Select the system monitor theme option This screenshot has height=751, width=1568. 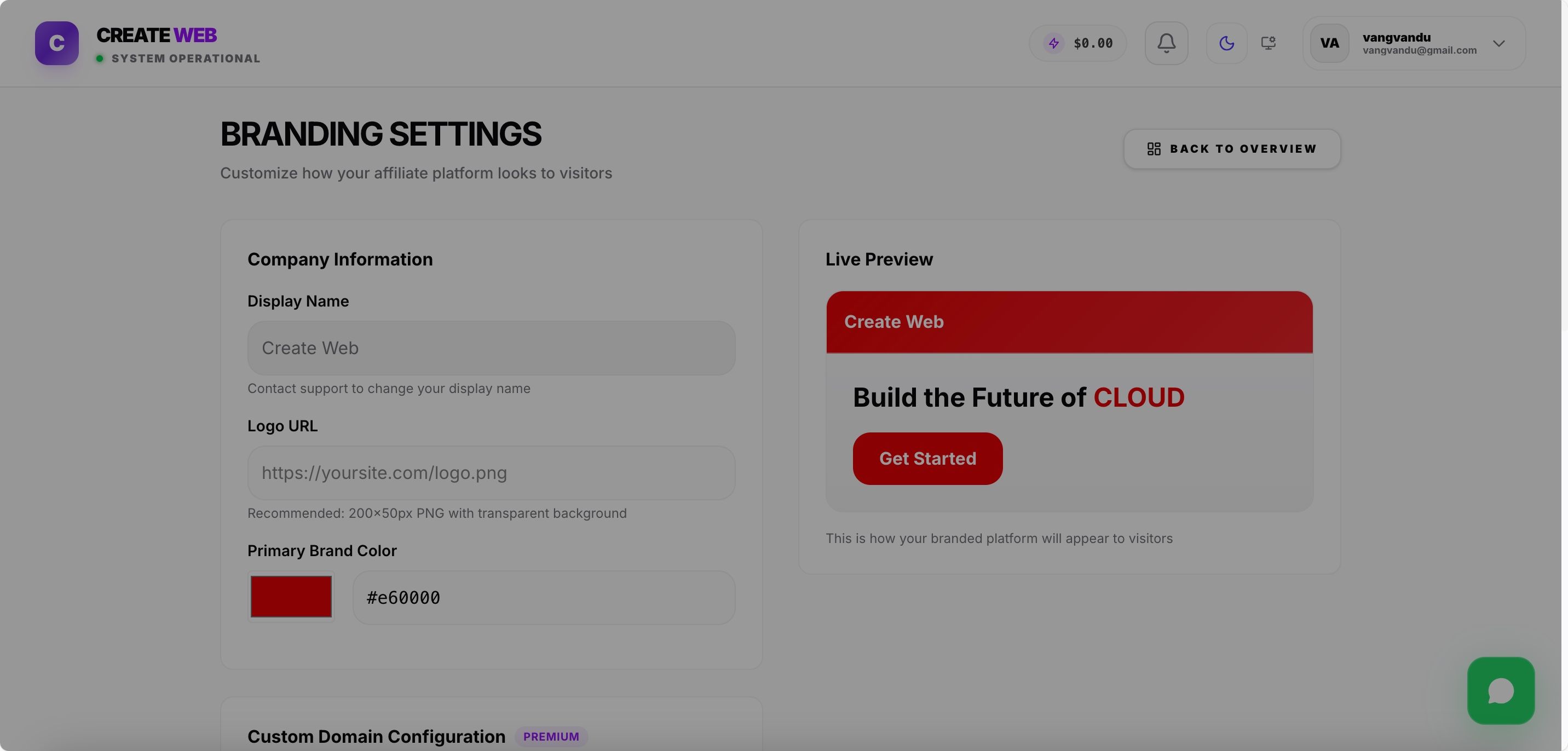(1268, 43)
